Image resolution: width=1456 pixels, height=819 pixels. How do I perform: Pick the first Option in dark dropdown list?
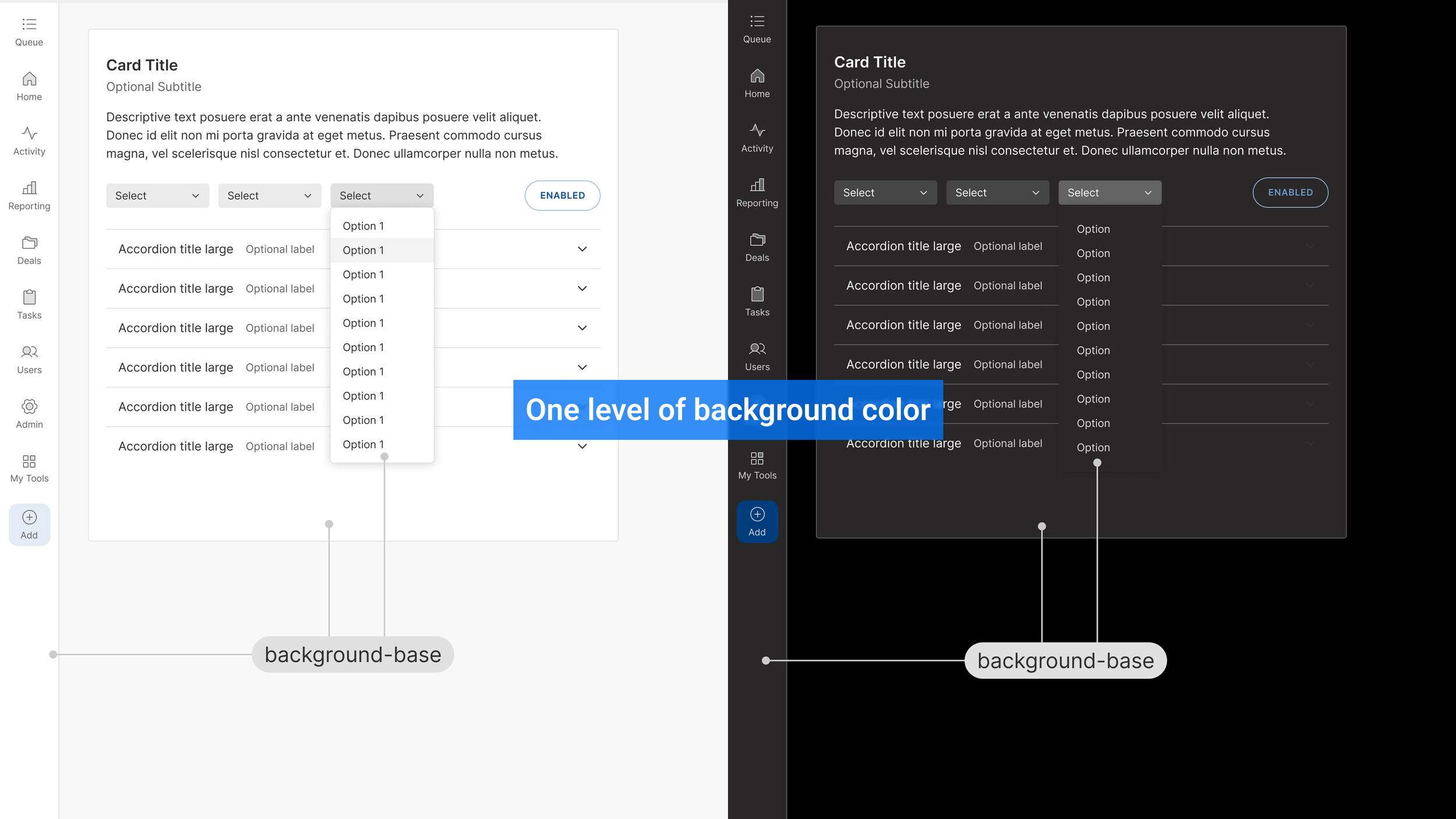[1093, 229]
